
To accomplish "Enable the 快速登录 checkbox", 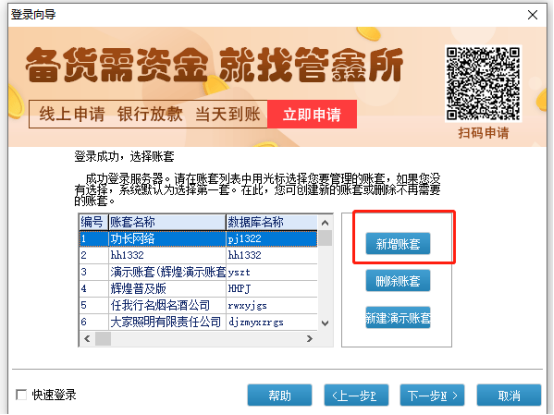I will (x=22, y=395).
